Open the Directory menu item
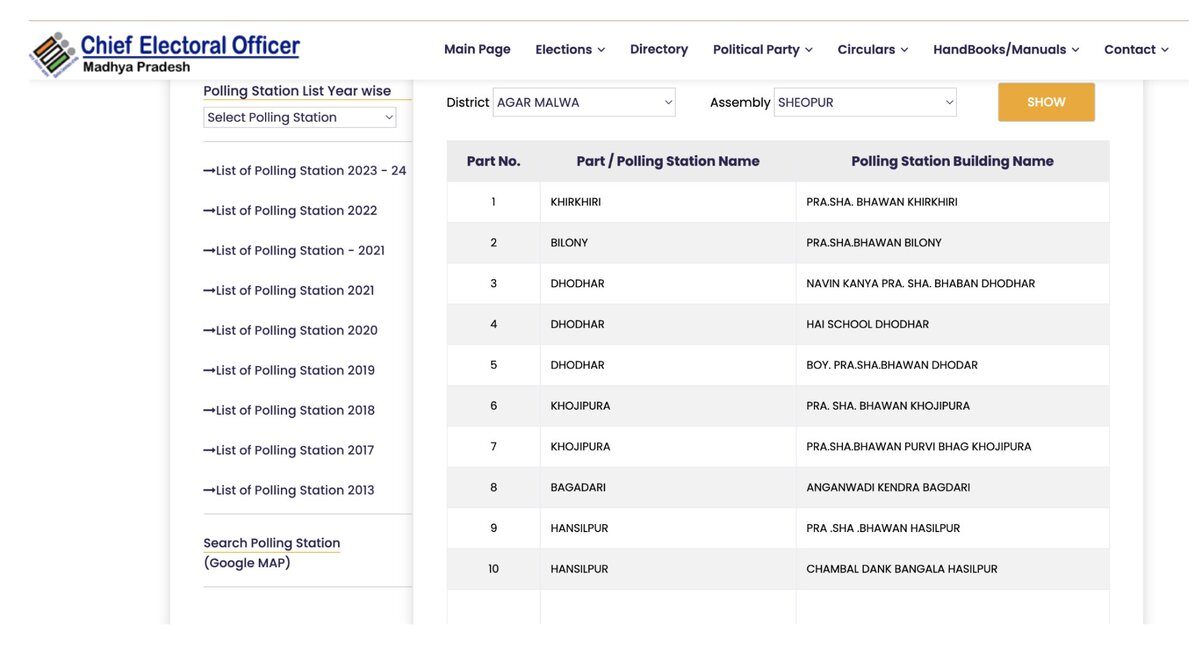The width and height of the screenshot is (1200, 652). pyautogui.click(x=659, y=49)
